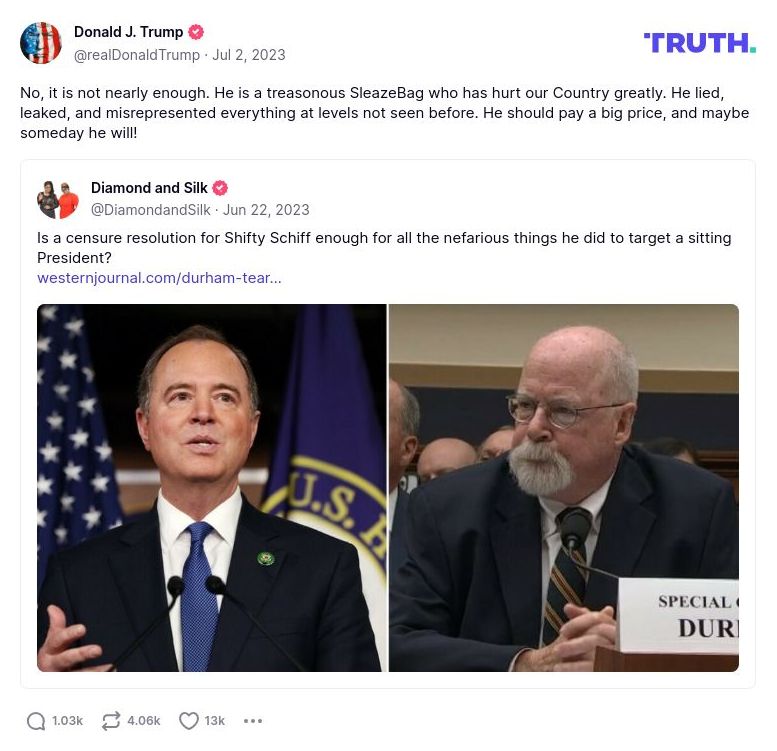Like the post with the heart icon
Screen dimensions: 777x751
(189, 721)
